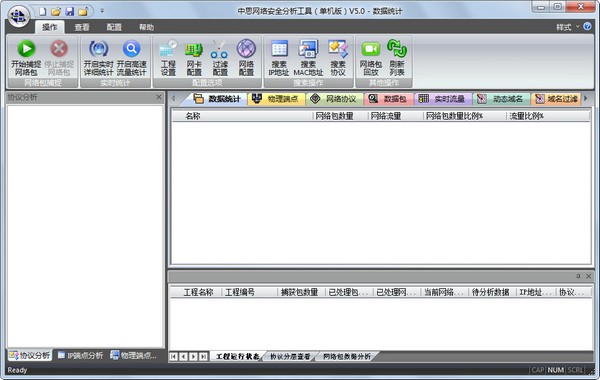Switch to the 实时流量 tab
The width and height of the screenshot is (600, 380).
tap(443, 99)
